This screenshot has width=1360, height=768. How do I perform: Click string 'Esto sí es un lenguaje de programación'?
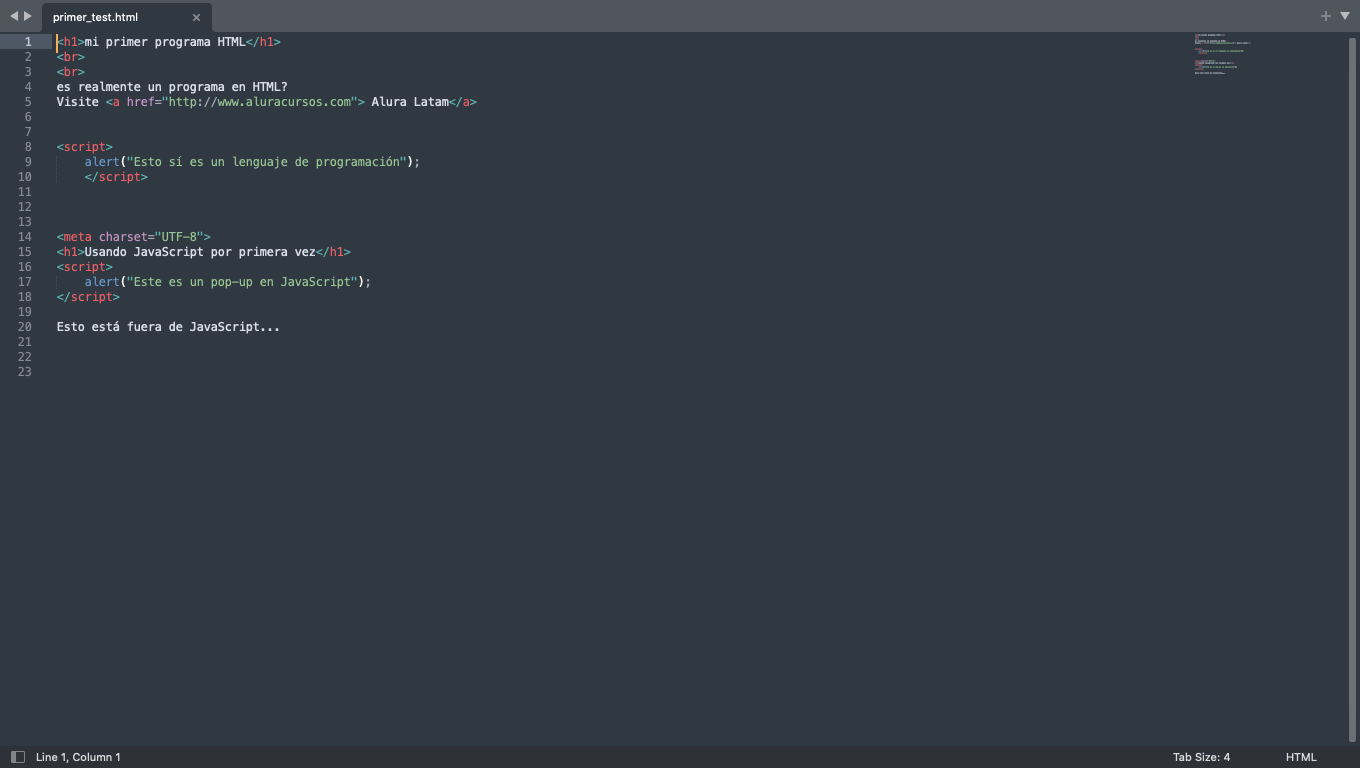(267, 162)
